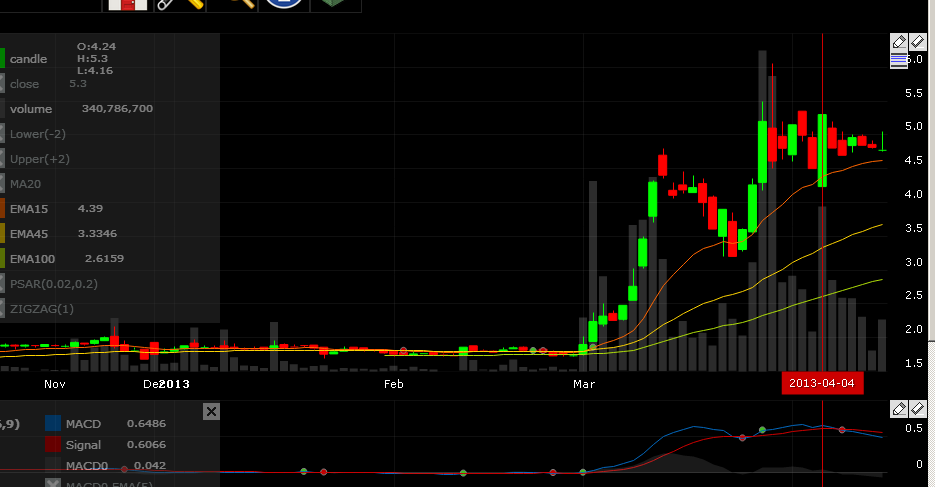Click the red Signal color swatch

point(53,444)
